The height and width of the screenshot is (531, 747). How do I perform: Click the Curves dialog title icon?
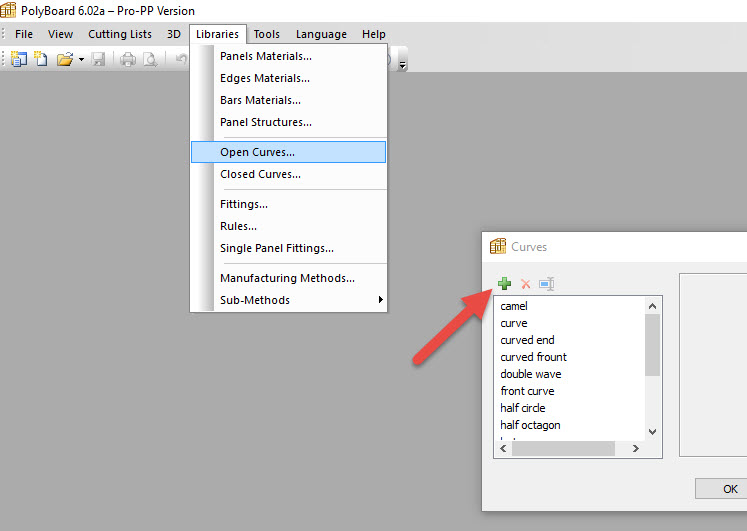click(x=498, y=246)
